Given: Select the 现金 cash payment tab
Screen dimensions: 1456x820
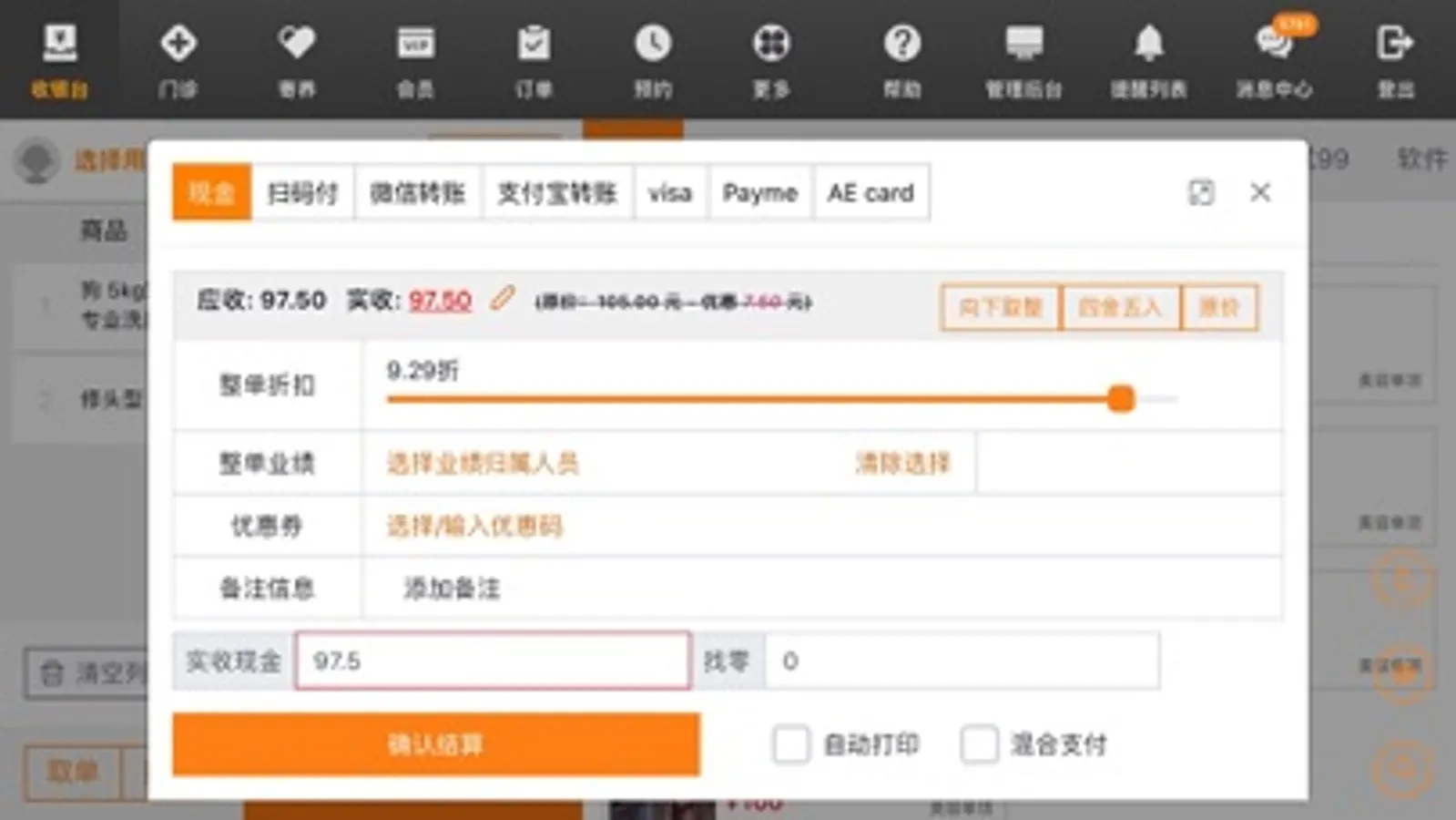Looking at the screenshot, I should [211, 192].
